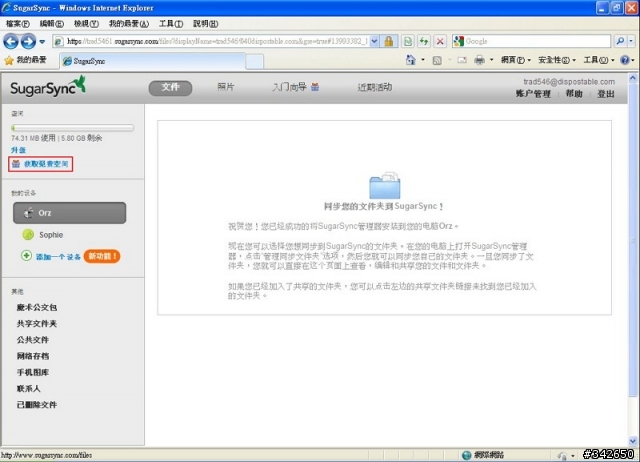Click the search magnifier icon
The image size is (640, 462).
click(620, 41)
